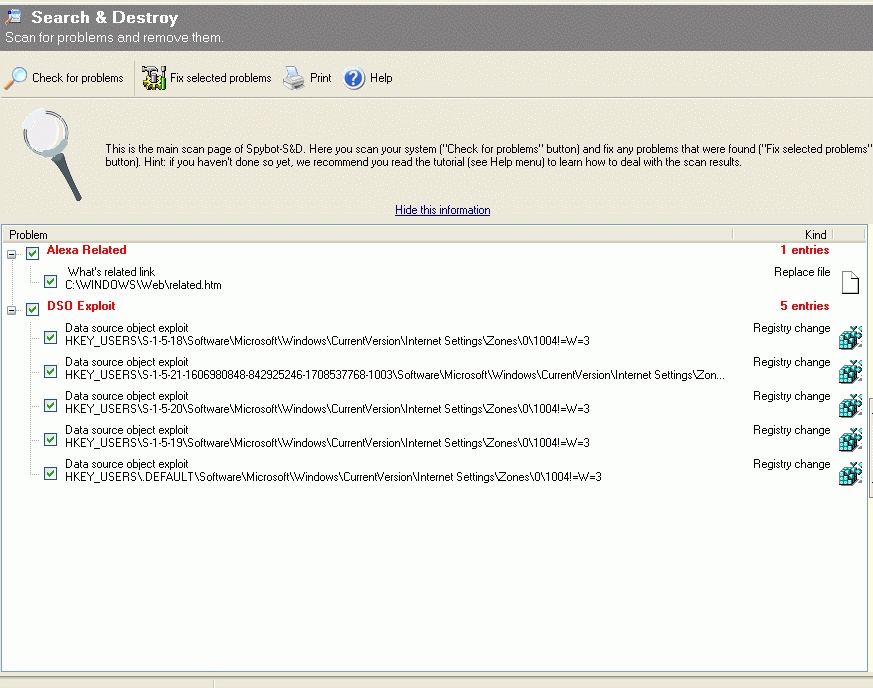The width and height of the screenshot is (873, 688).
Task: Click the Replace file document icon
Action: (x=850, y=282)
